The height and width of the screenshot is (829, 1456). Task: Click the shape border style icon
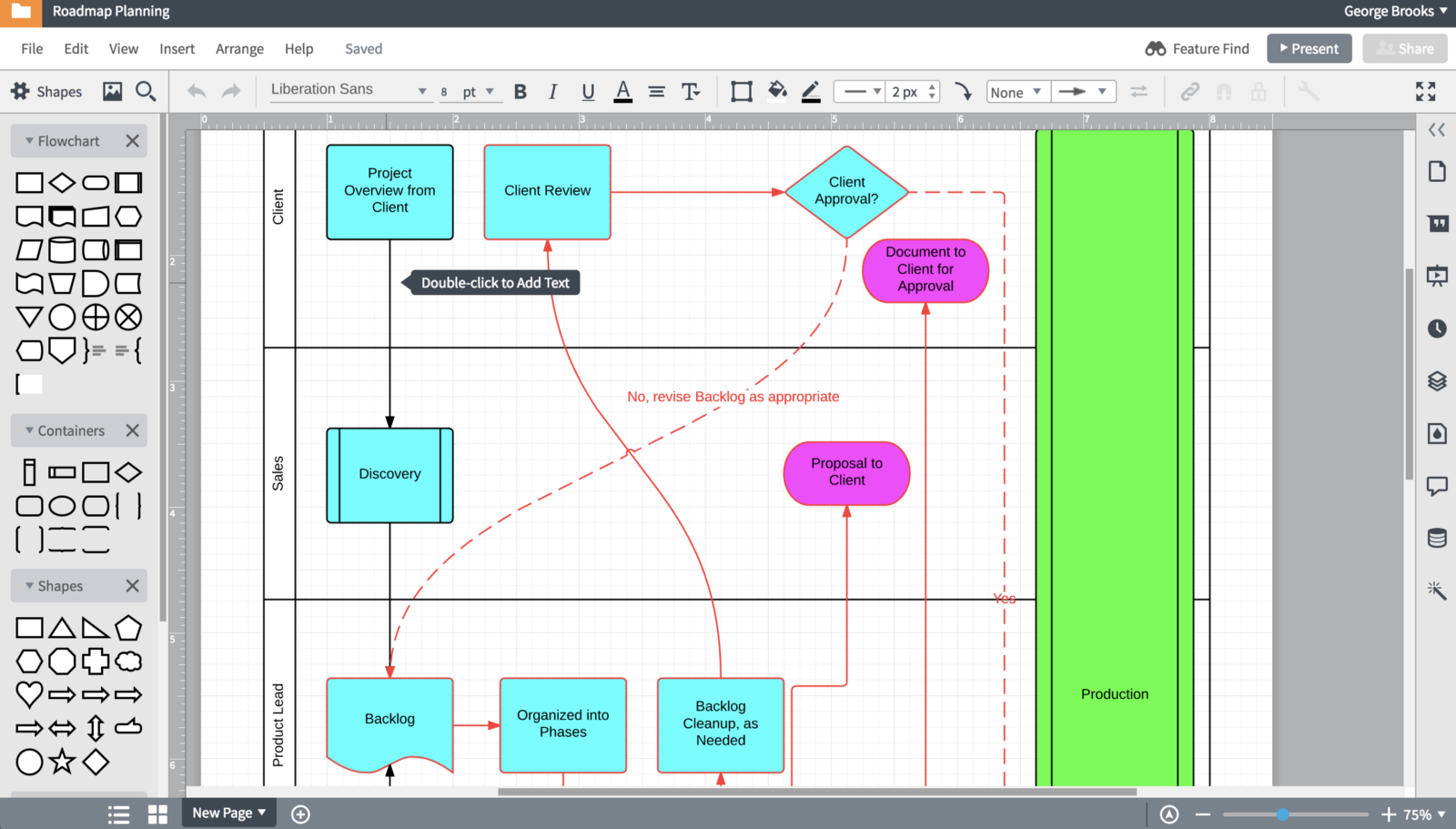pos(742,92)
